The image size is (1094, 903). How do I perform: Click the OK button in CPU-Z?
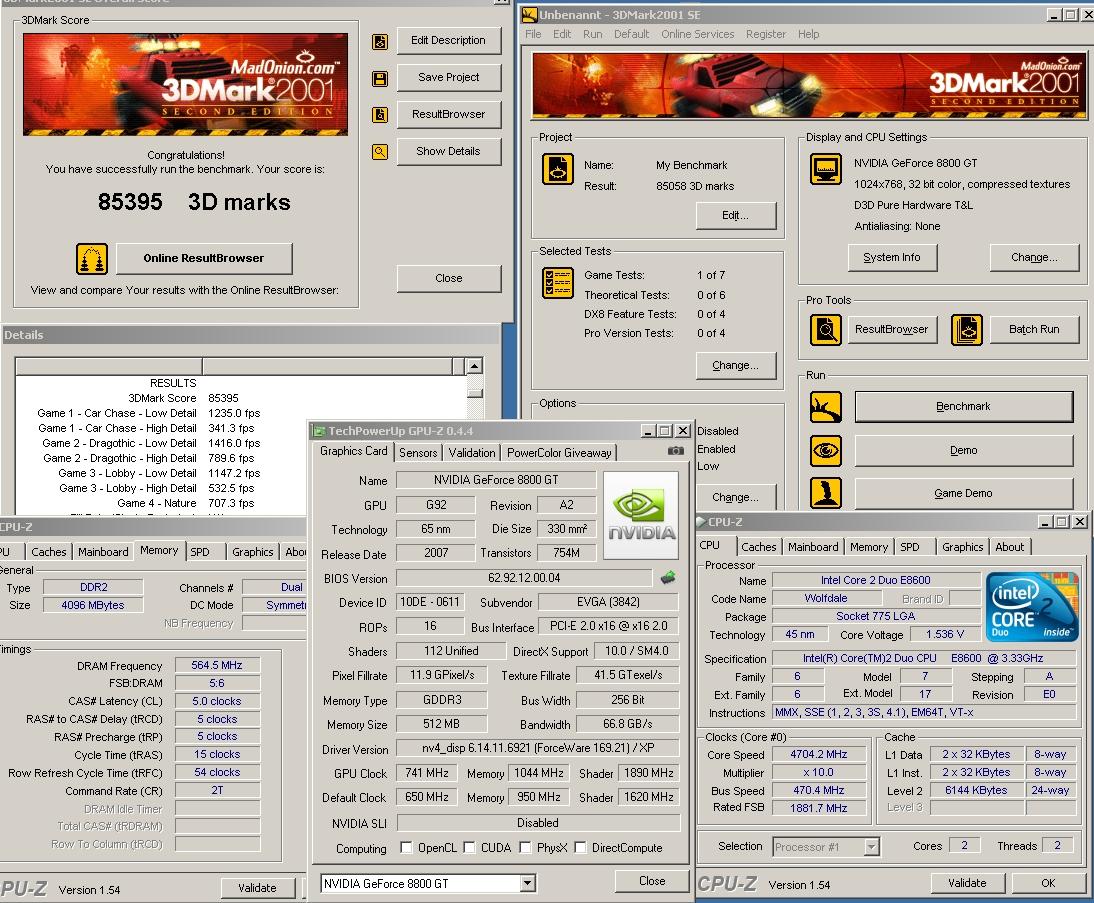click(1048, 883)
